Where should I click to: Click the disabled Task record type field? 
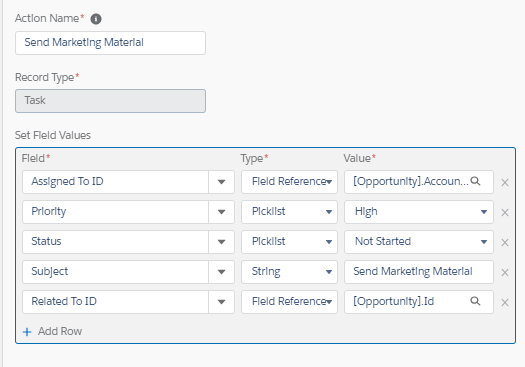(110, 101)
